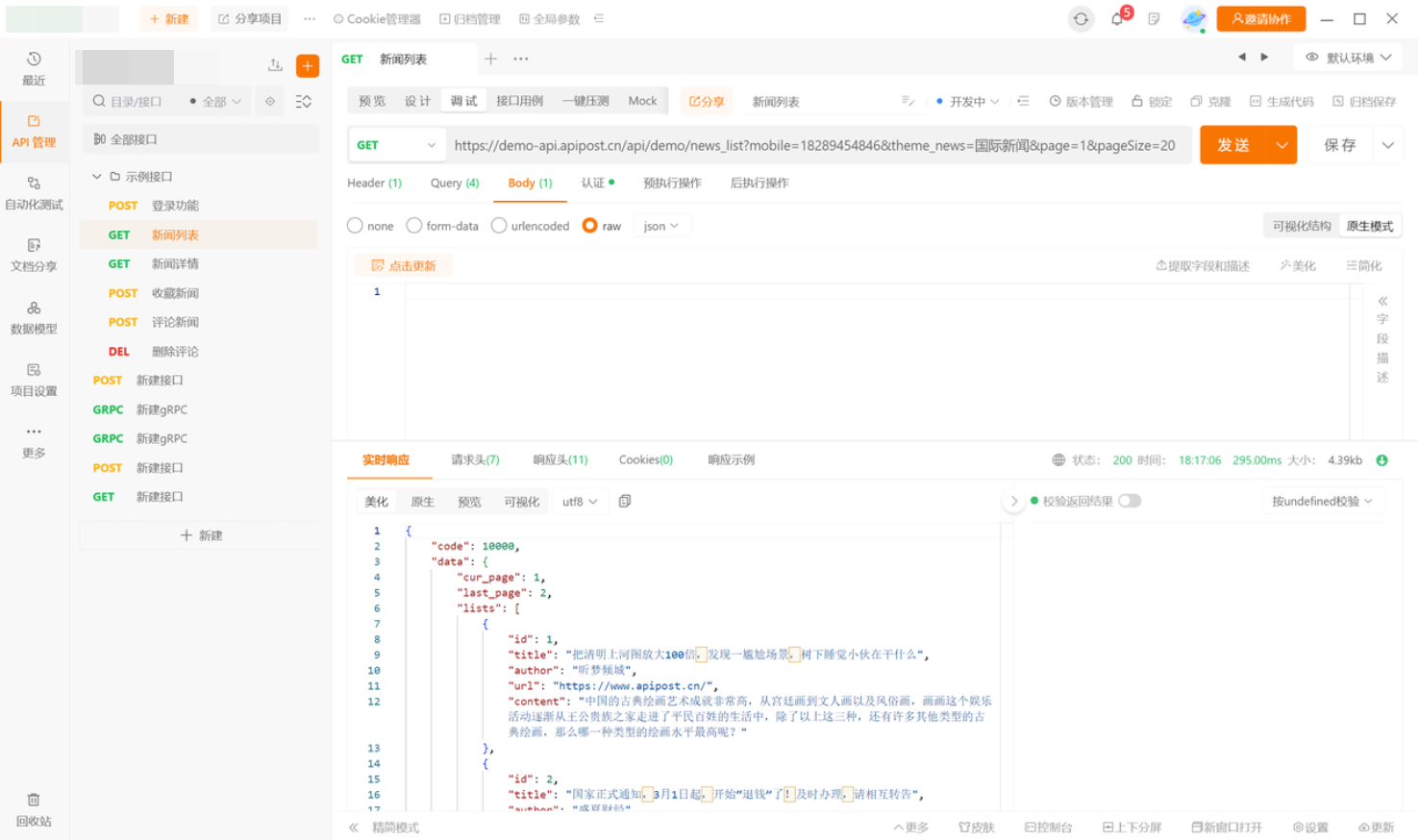The width and height of the screenshot is (1419, 840).
Task: Click the orange plus add-interface icon
Action: (308, 65)
